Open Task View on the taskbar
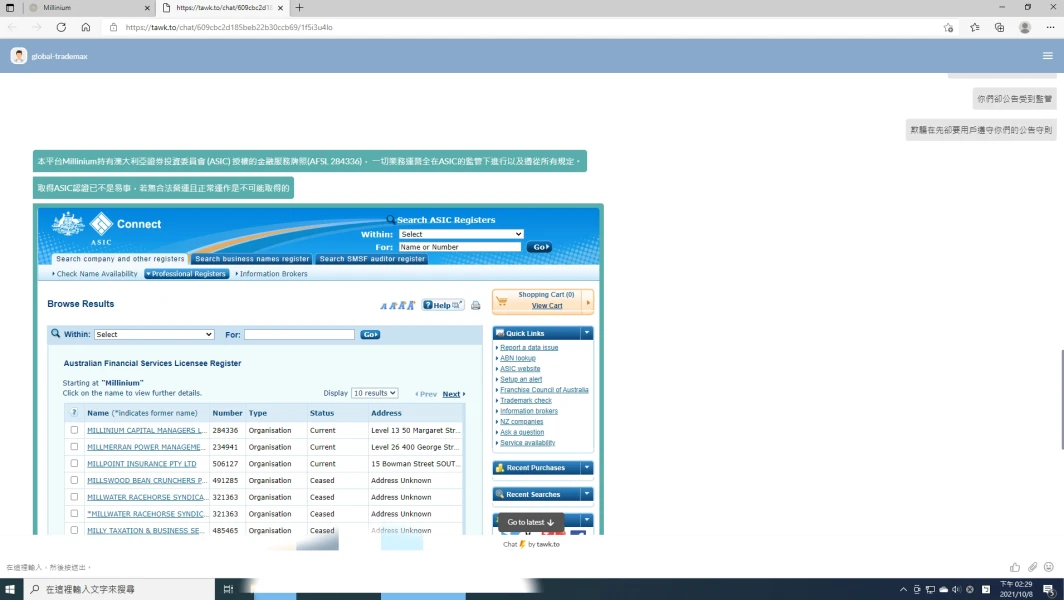The width and height of the screenshot is (1064, 600). [x=228, y=589]
